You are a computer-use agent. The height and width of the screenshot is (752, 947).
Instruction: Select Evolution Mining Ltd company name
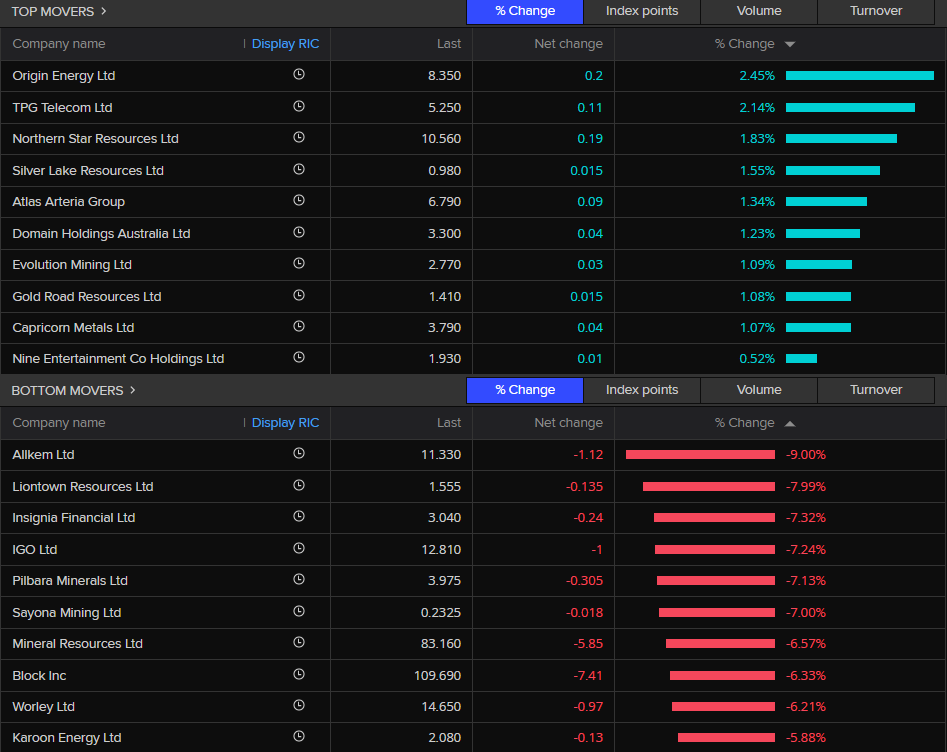(x=72, y=265)
